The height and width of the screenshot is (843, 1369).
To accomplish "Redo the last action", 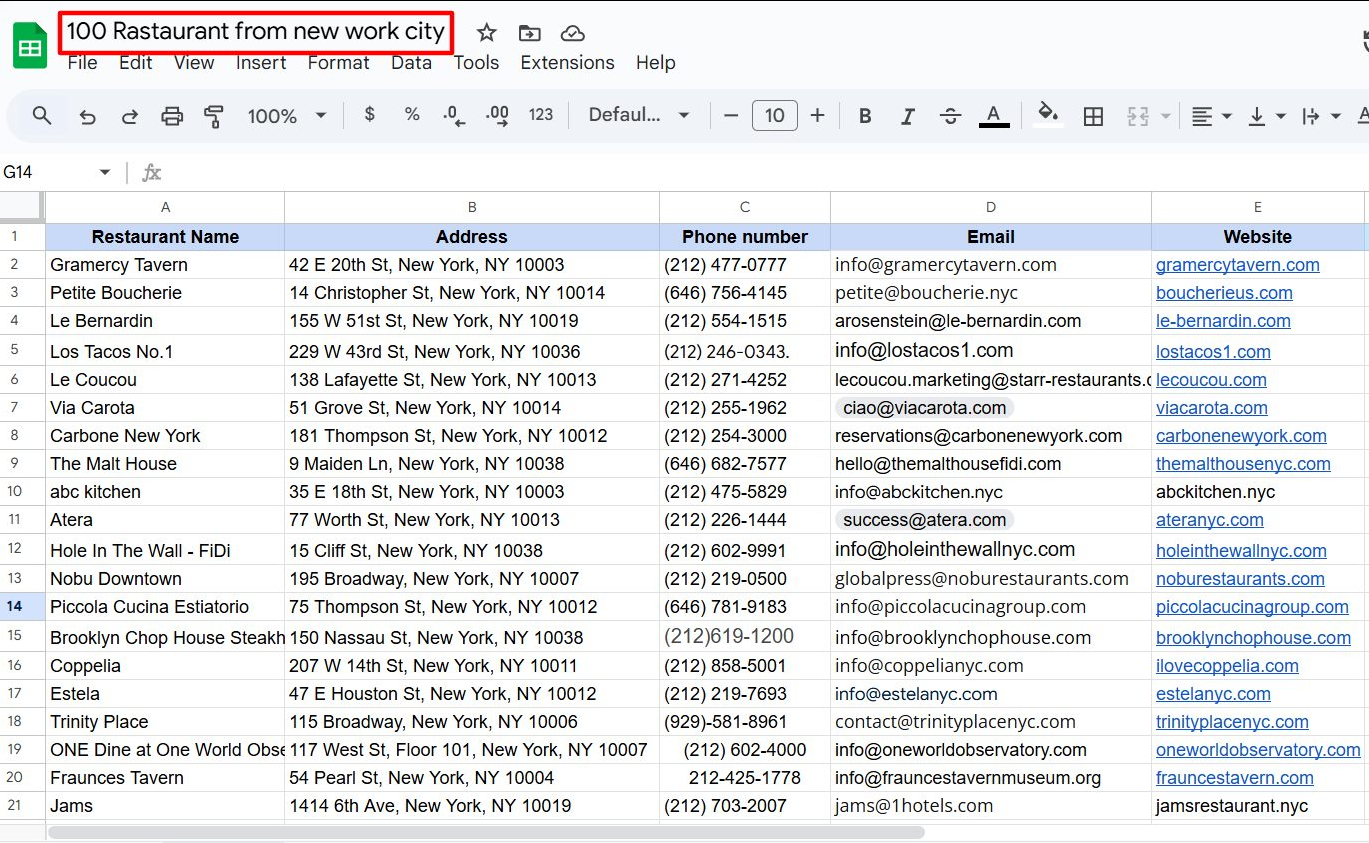I will click(x=129, y=115).
